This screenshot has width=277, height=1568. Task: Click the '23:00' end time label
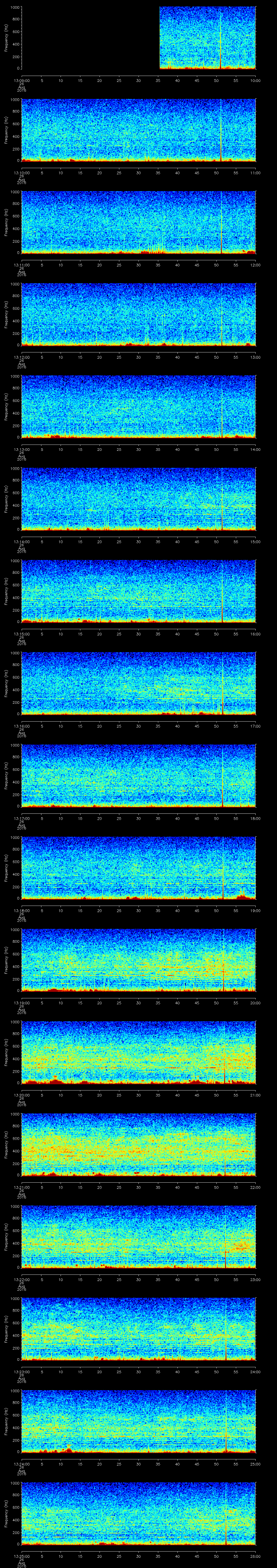tap(256, 1279)
